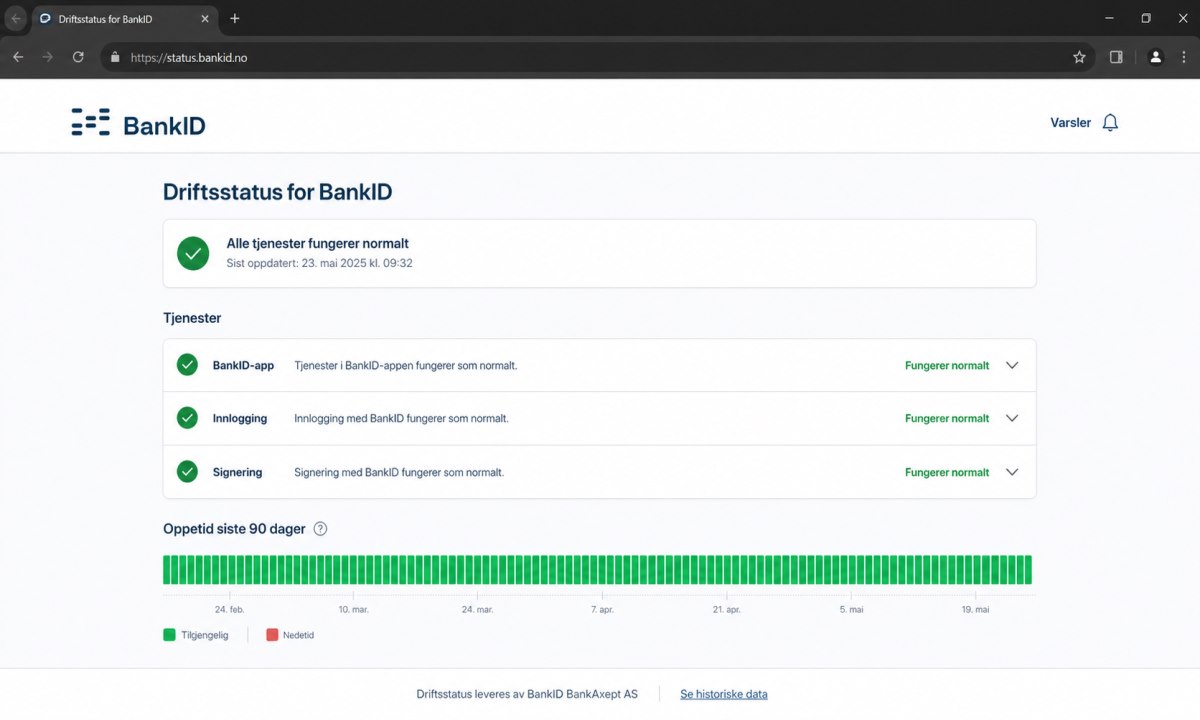Viewport: 1200px width, 720px height.
Task: Open the browser profile icon
Action: 1155,57
